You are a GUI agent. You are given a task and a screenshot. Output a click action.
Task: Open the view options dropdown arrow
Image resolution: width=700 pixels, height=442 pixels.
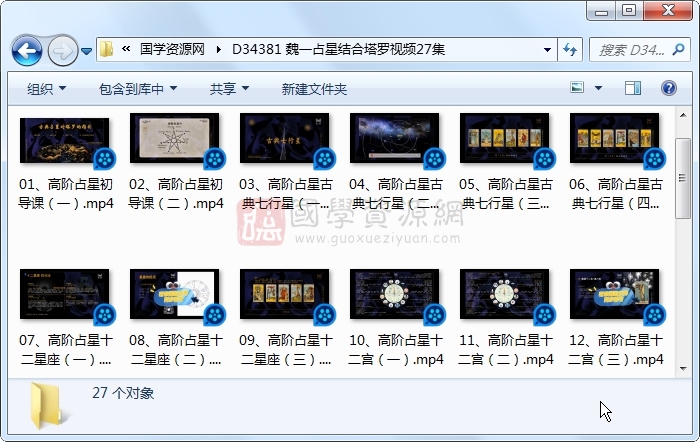[x=598, y=88]
